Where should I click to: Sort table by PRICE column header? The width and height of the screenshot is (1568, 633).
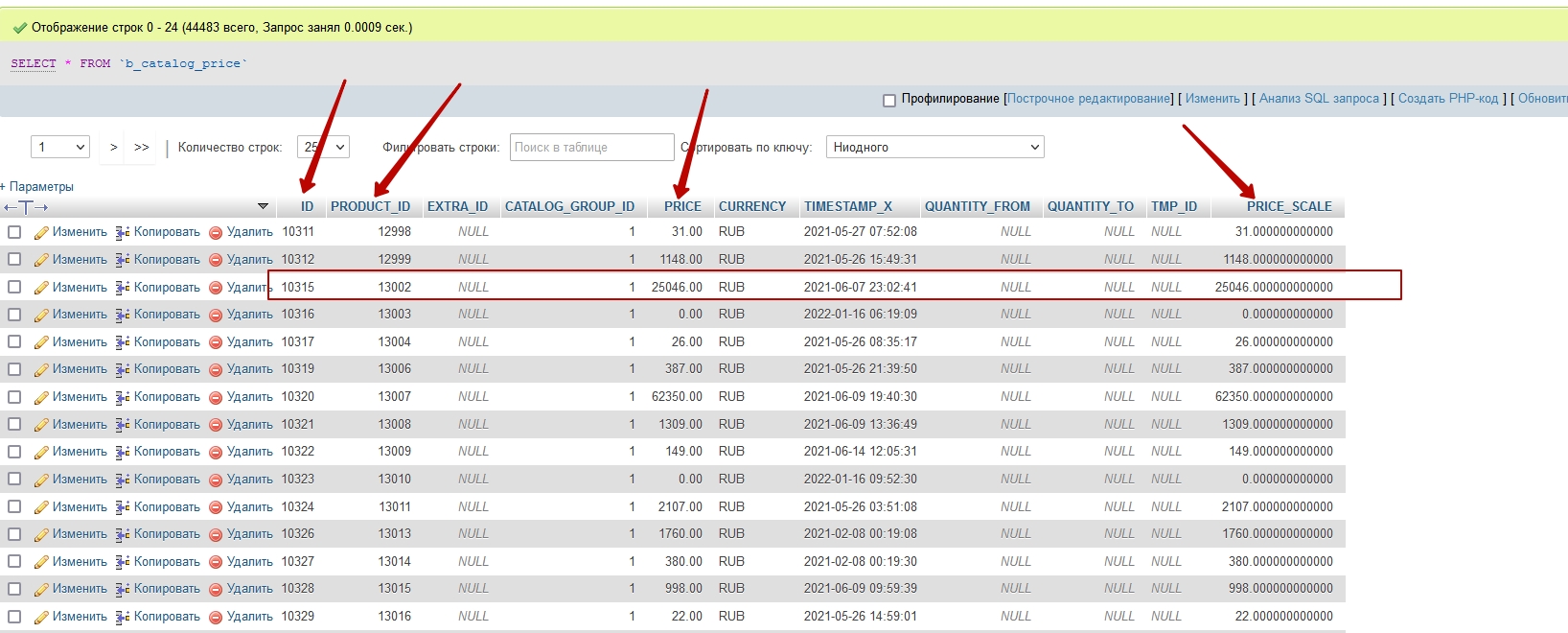[x=682, y=206]
